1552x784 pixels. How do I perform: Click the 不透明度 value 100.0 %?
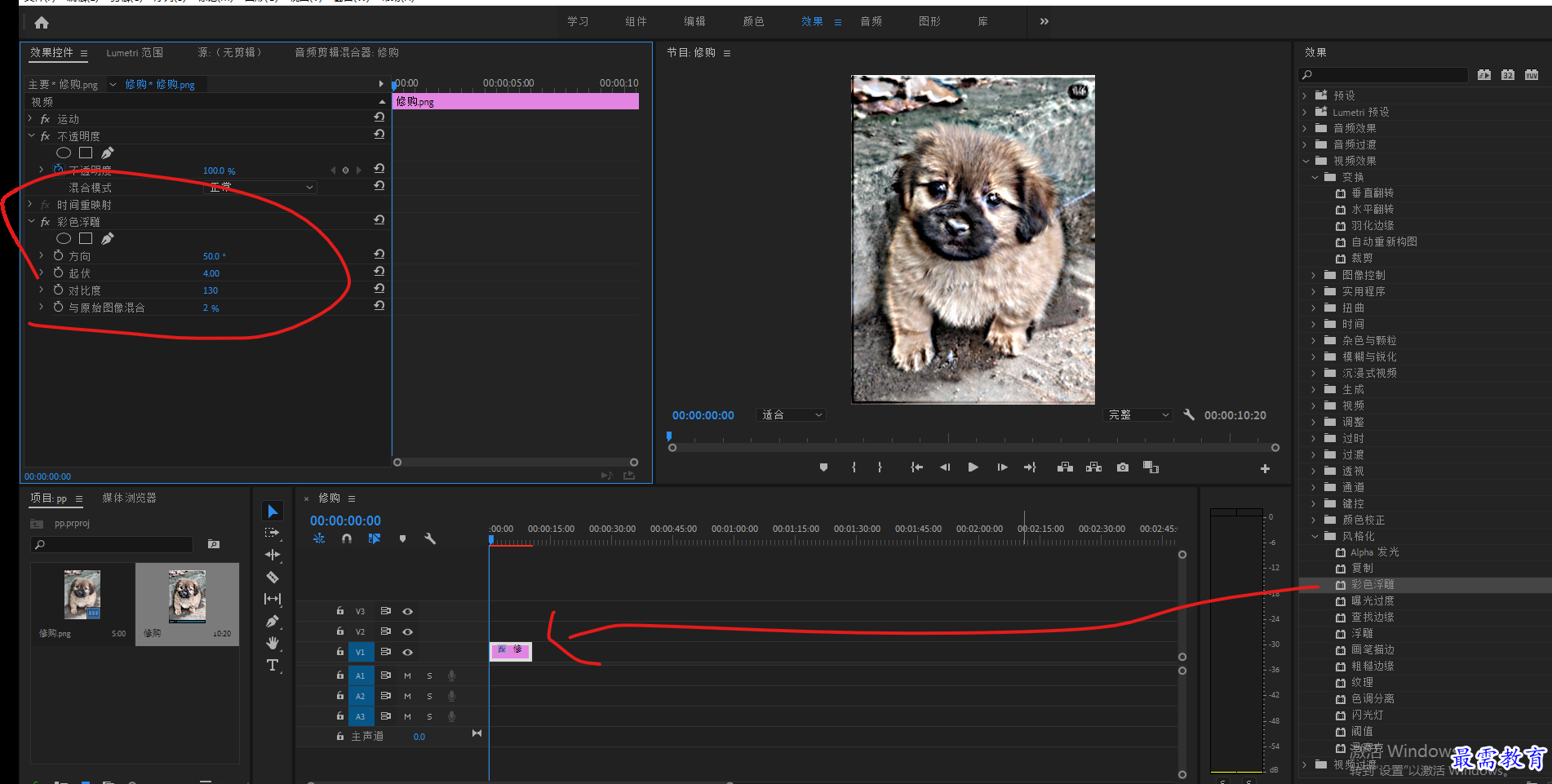pos(219,171)
